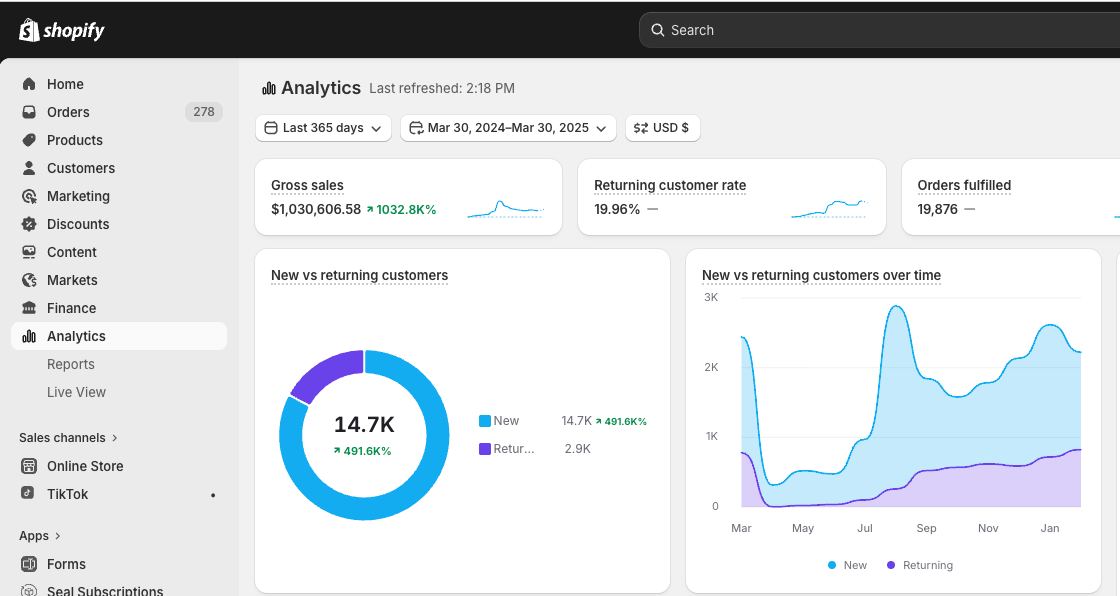
Task: Open Discounts in sidebar
Action: [x=119, y=224]
